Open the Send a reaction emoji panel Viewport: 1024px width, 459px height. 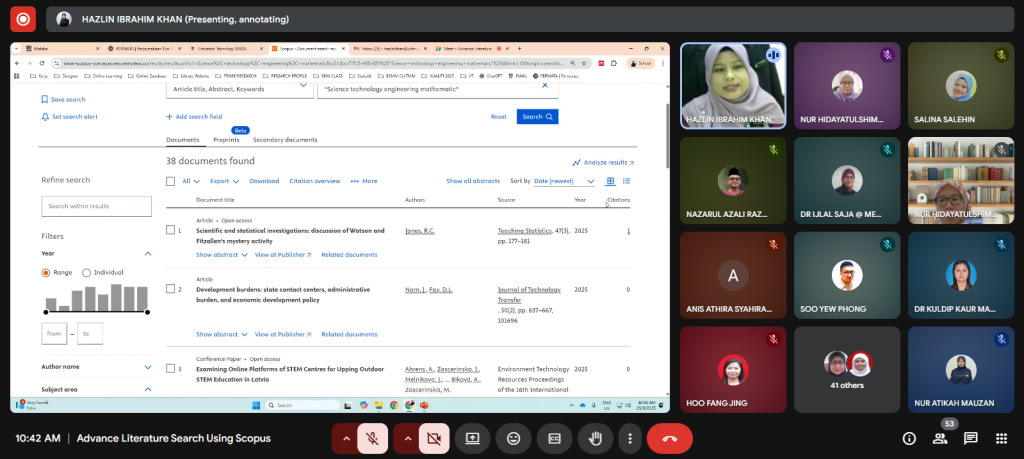(x=513, y=438)
